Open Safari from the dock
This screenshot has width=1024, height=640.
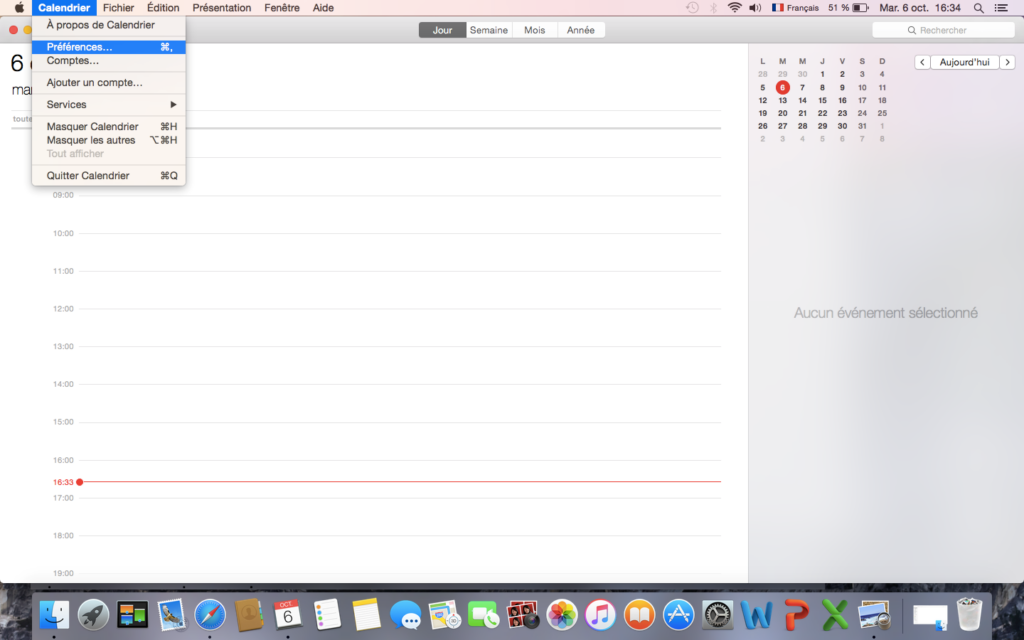(210, 614)
